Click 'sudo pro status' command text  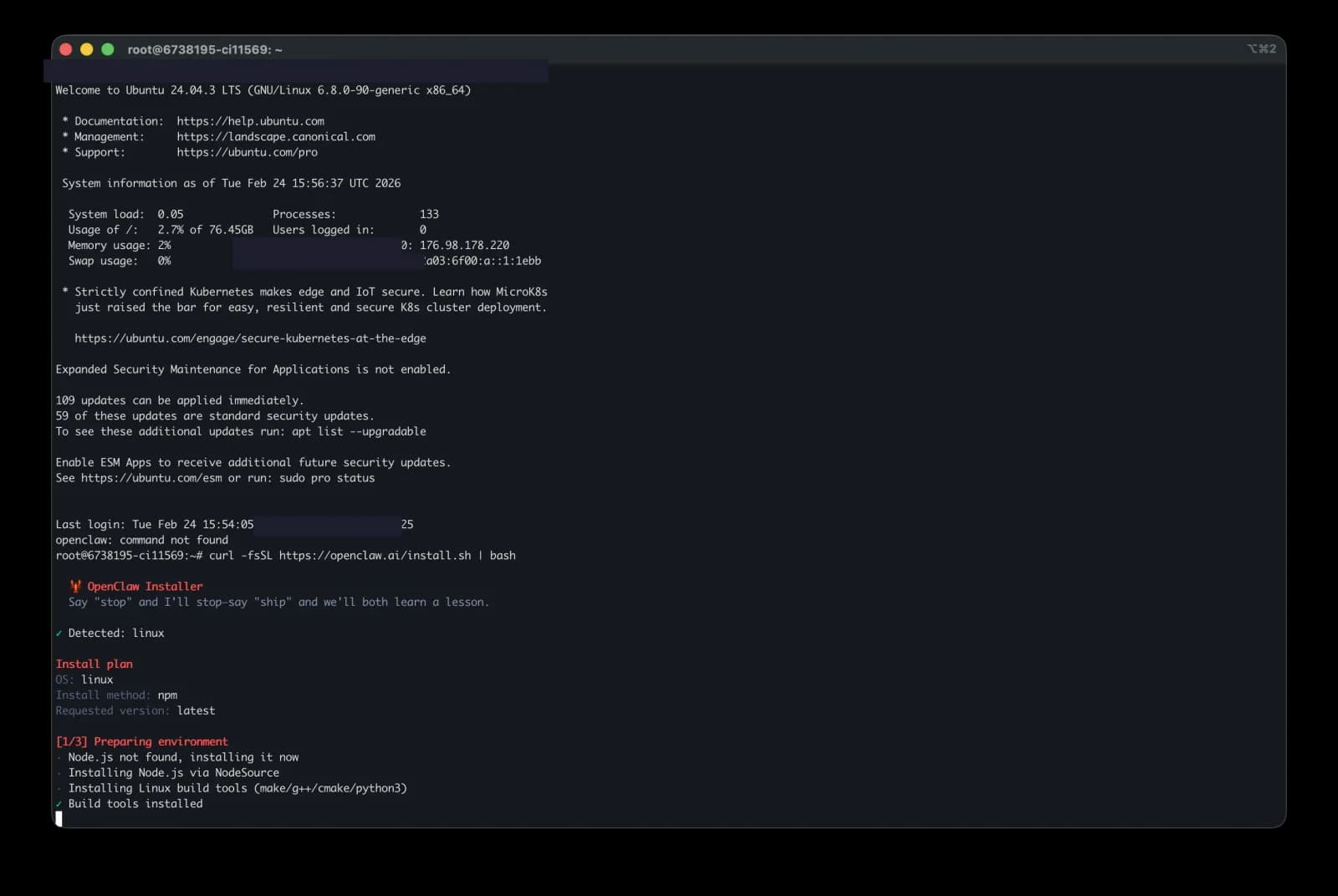[327, 478]
